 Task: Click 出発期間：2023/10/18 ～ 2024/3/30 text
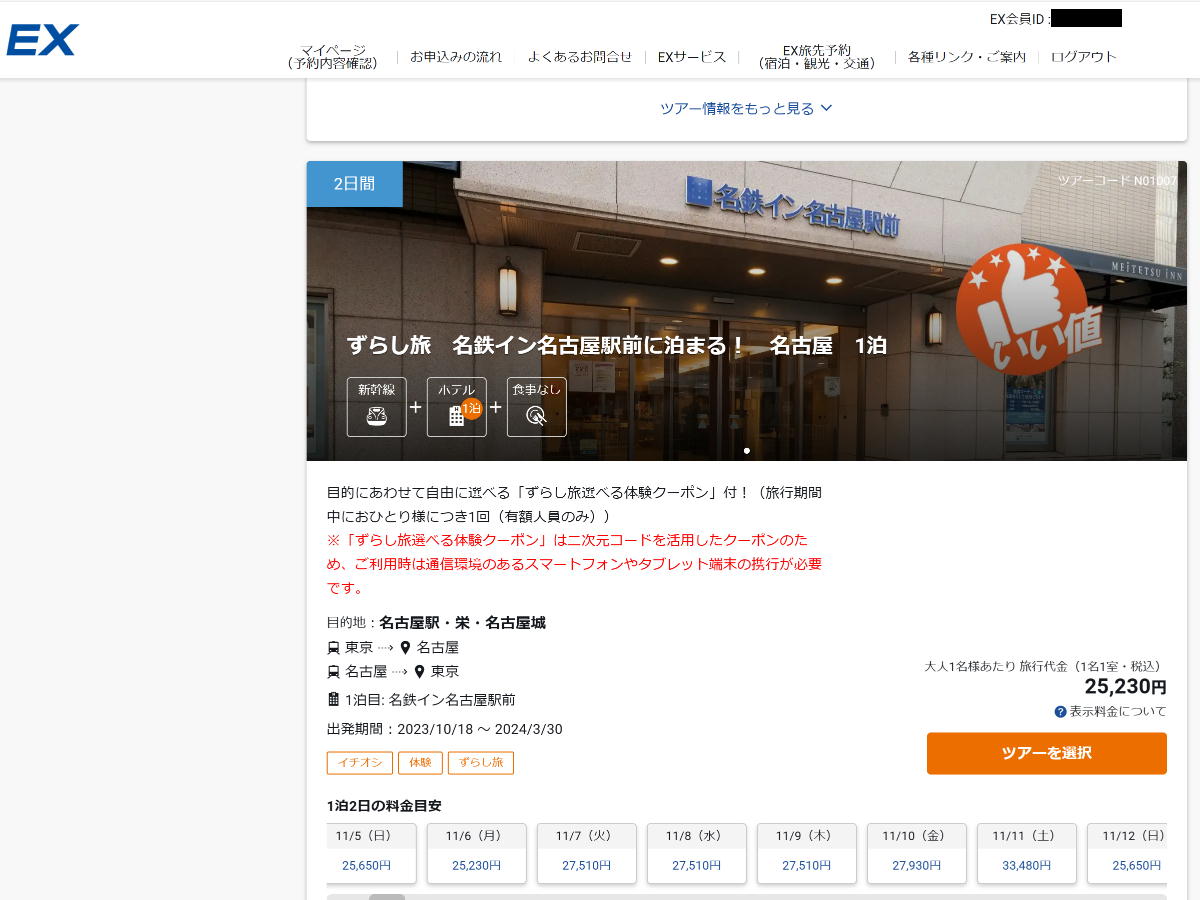[445, 729]
